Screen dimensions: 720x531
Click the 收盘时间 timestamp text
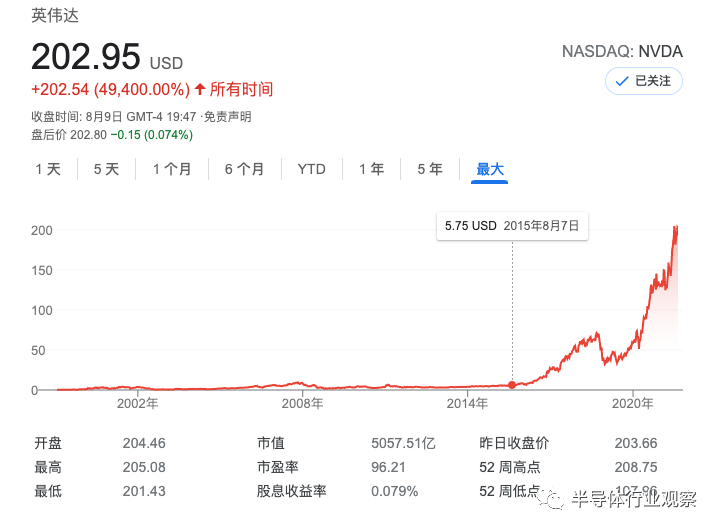tap(114, 117)
